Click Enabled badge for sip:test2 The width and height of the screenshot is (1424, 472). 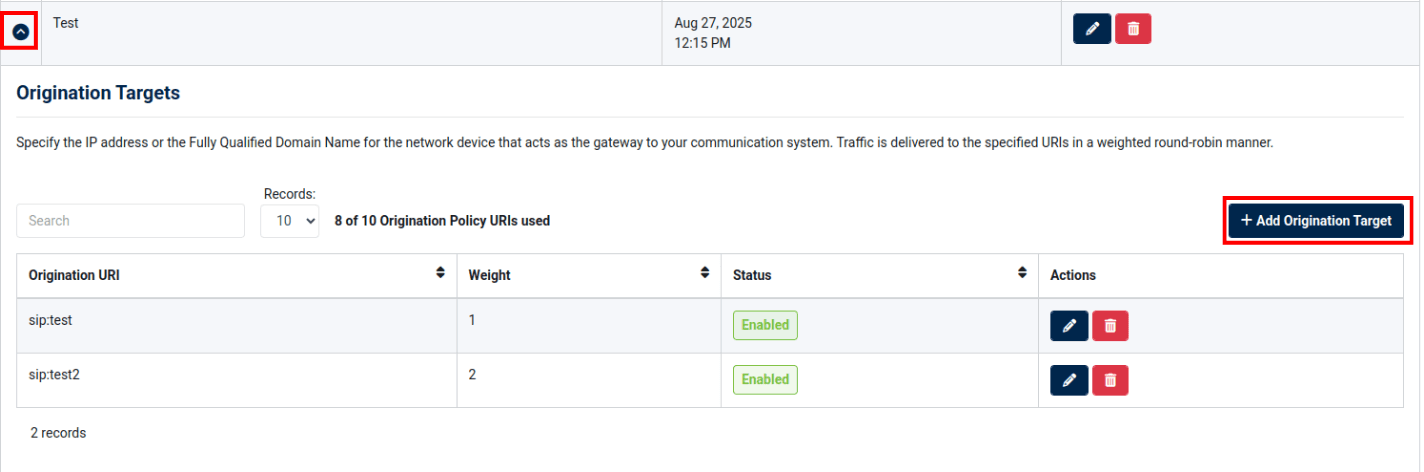pyautogui.click(x=765, y=380)
